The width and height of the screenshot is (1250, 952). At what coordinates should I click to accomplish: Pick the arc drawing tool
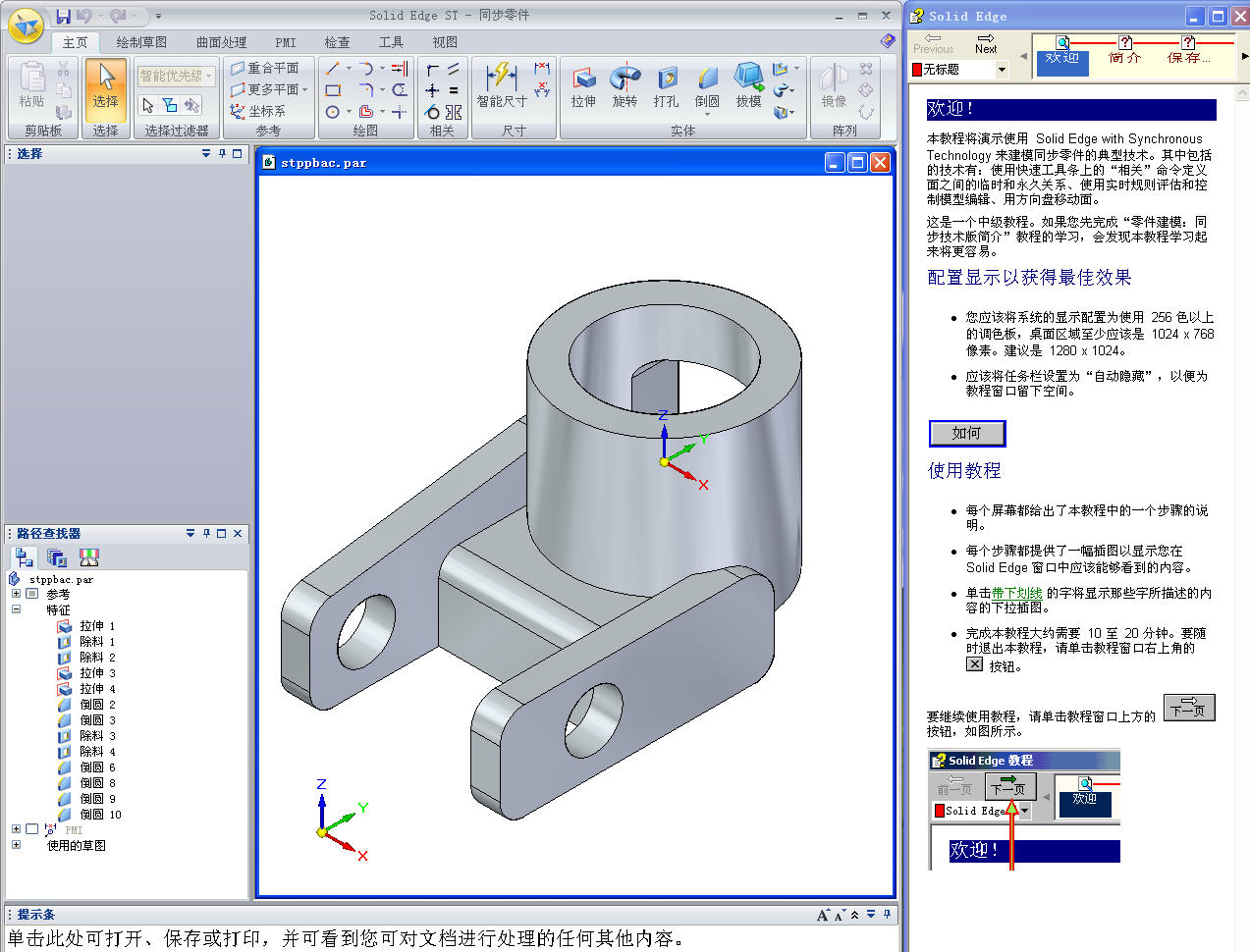click(x=365, y=69)
